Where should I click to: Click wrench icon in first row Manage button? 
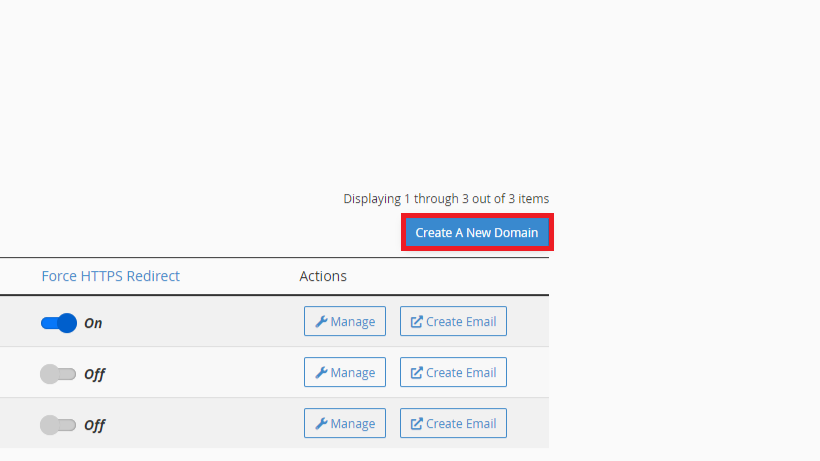click(321, 321)
